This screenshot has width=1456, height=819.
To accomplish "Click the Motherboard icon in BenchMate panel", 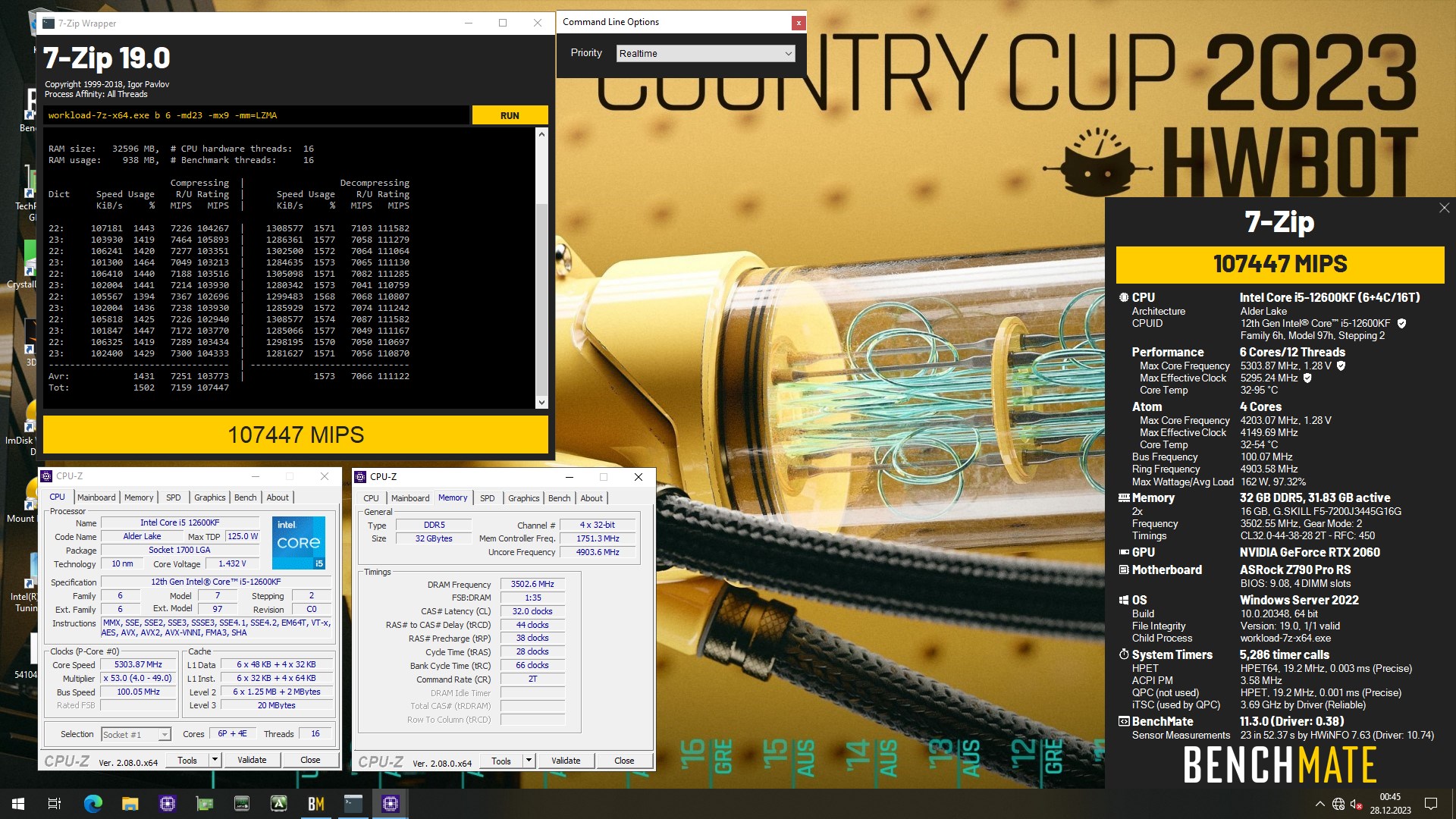I will pos(1124,570).
